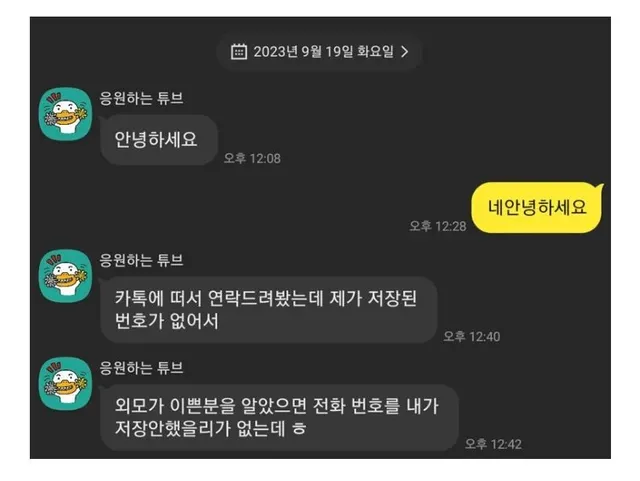Select the 안녕하세요 message bubble

point(159,140)
